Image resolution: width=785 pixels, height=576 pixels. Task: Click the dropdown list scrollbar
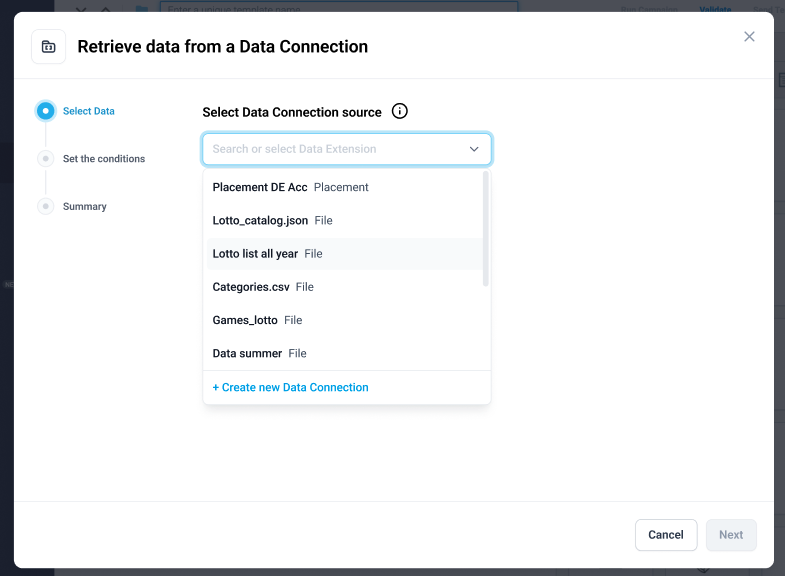point(486,229)
